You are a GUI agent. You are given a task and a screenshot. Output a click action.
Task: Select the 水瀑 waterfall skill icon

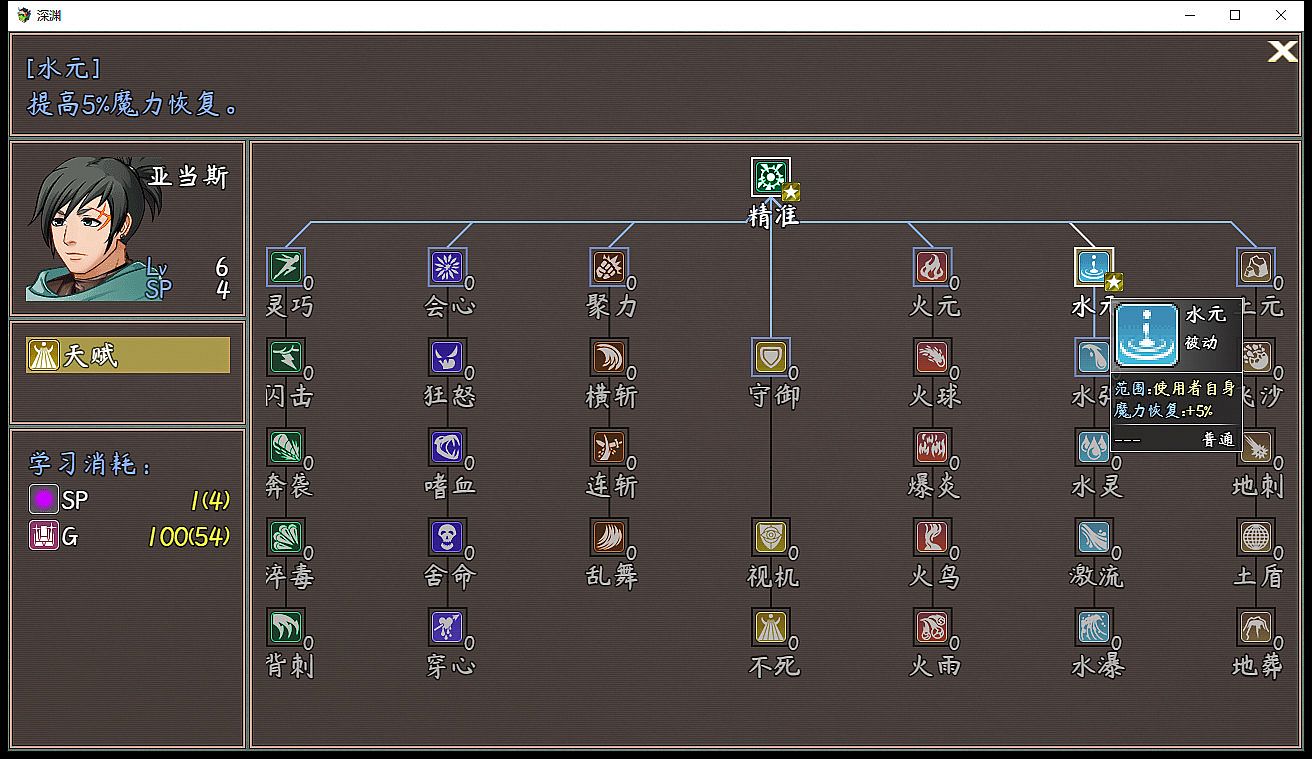tap(1093, 627)
